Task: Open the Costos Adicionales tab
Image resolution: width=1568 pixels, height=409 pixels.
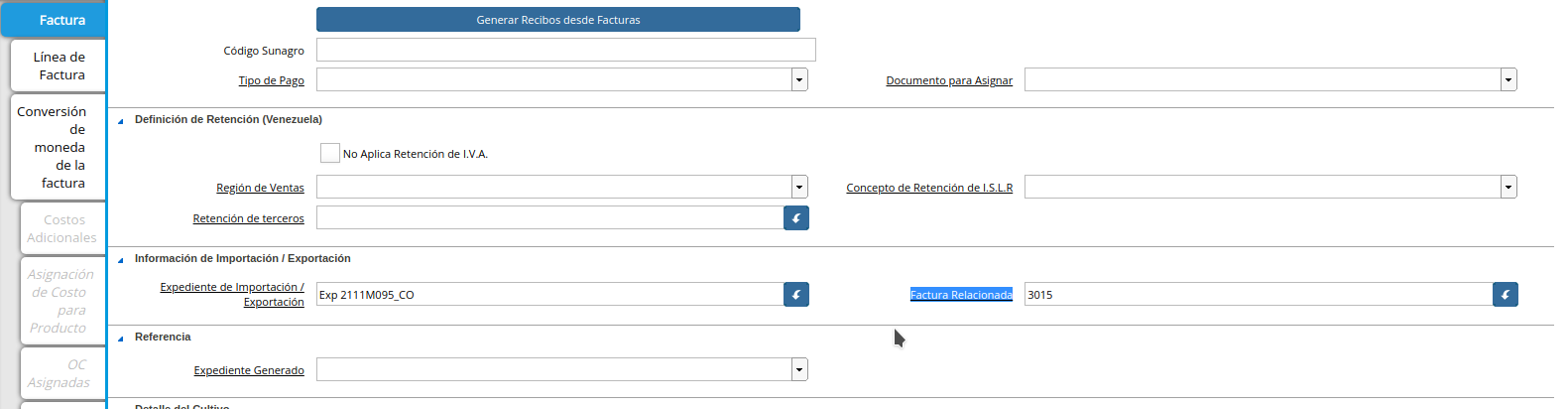Action: (62, 228)
